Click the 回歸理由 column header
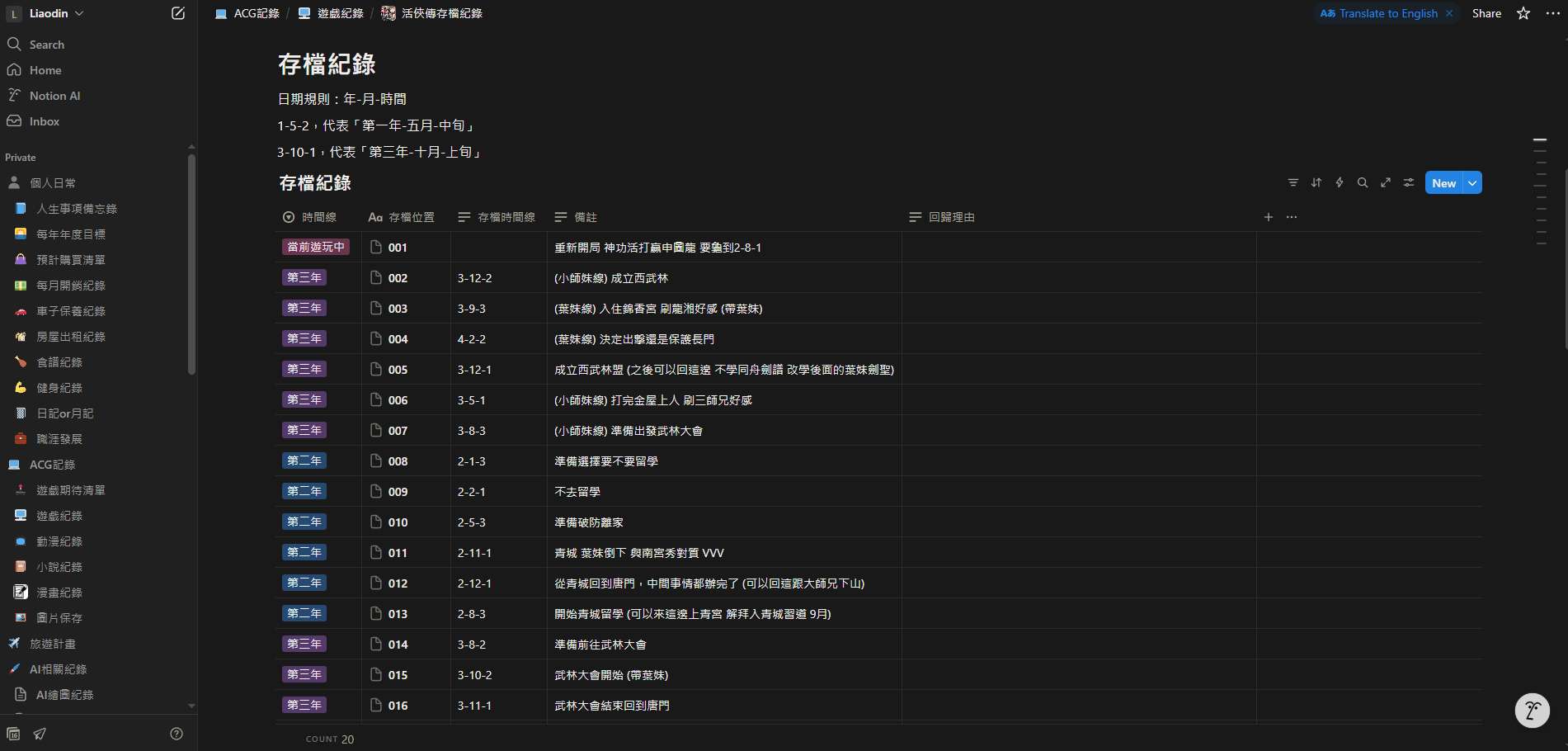This screenshot has width=1568, height=751. point(1079,217)
